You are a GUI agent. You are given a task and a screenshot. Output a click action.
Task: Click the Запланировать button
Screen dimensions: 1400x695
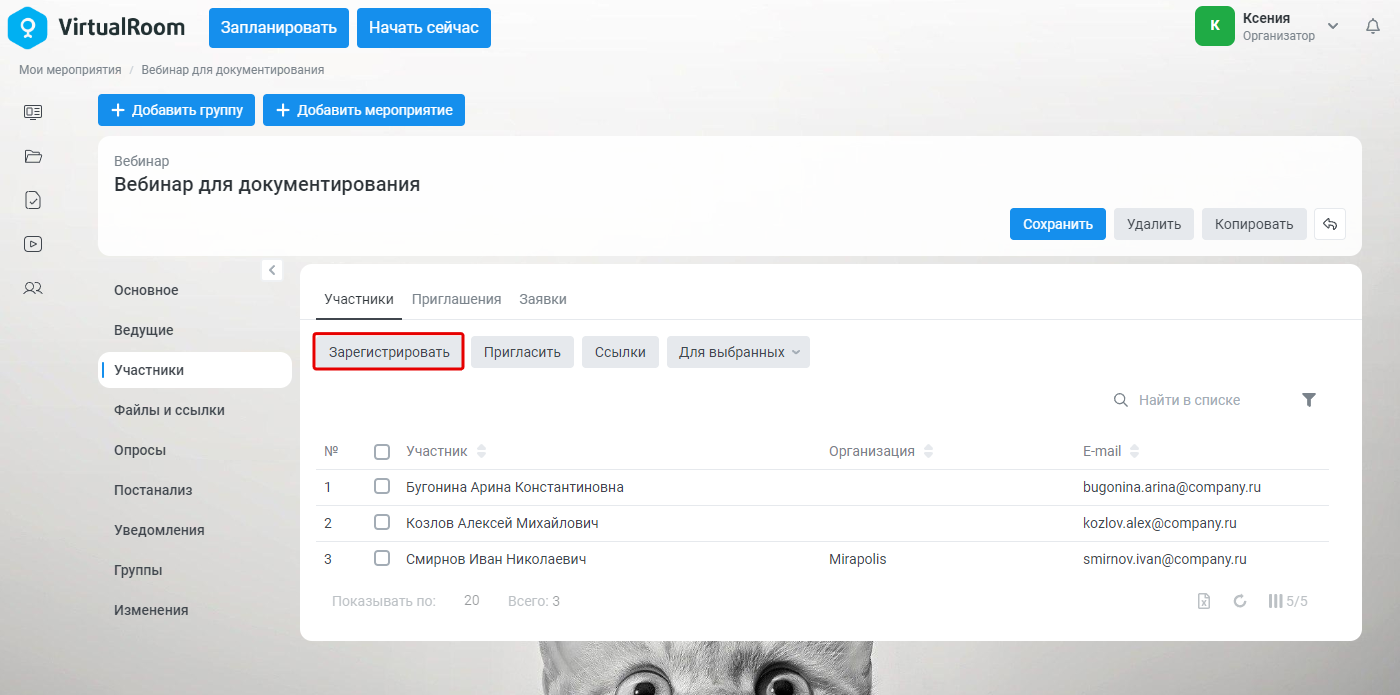click(279, 27)
